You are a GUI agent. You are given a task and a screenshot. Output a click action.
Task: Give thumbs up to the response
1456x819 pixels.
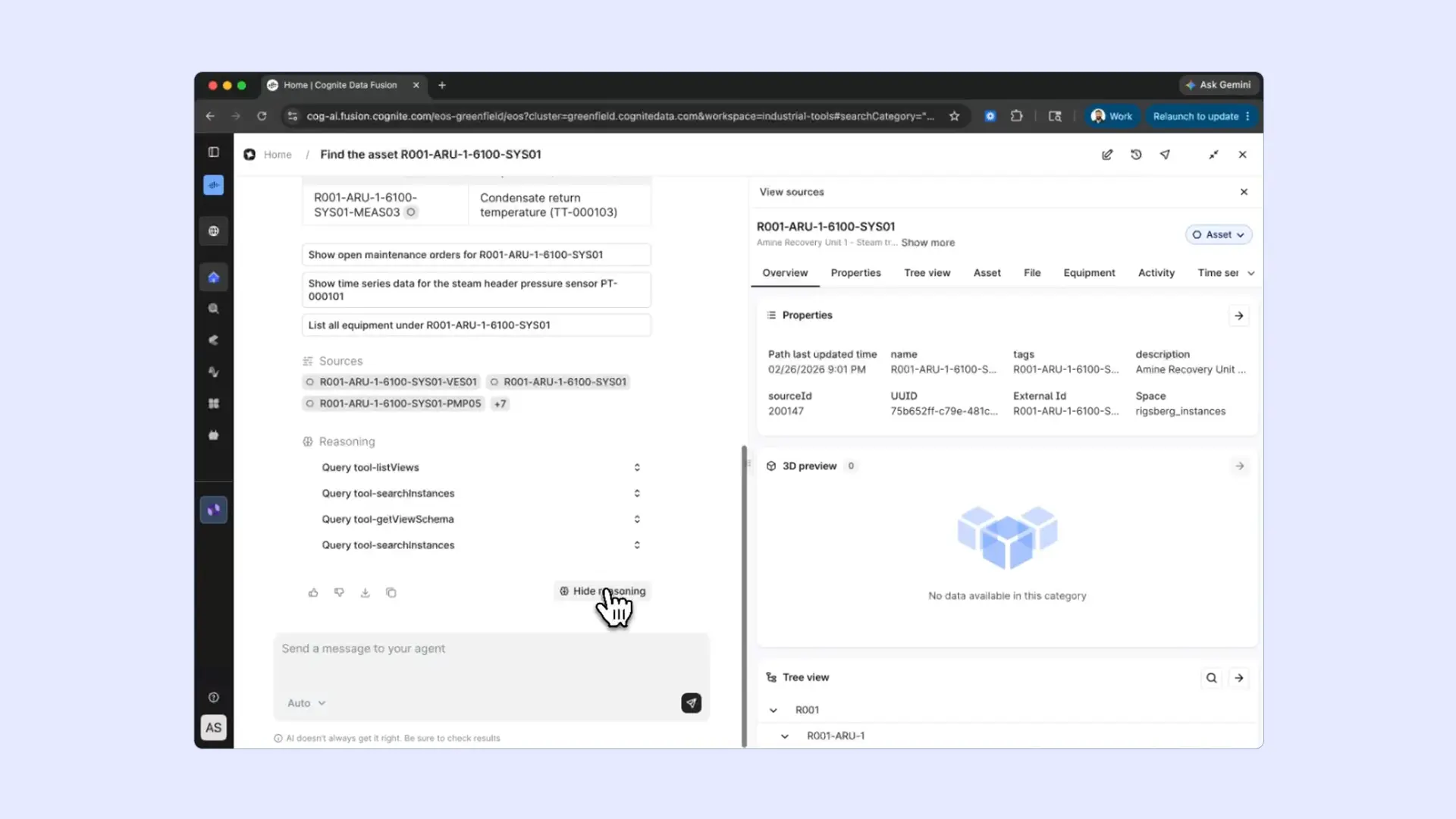pyautogui.click(x=313, y=593)
